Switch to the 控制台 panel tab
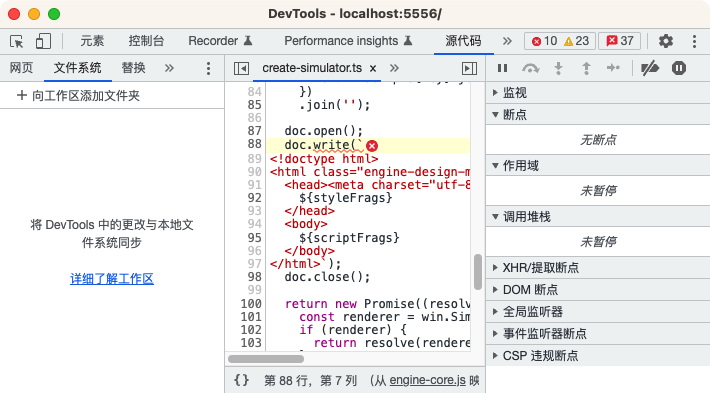Screen dimensions: 710x393 146,41
